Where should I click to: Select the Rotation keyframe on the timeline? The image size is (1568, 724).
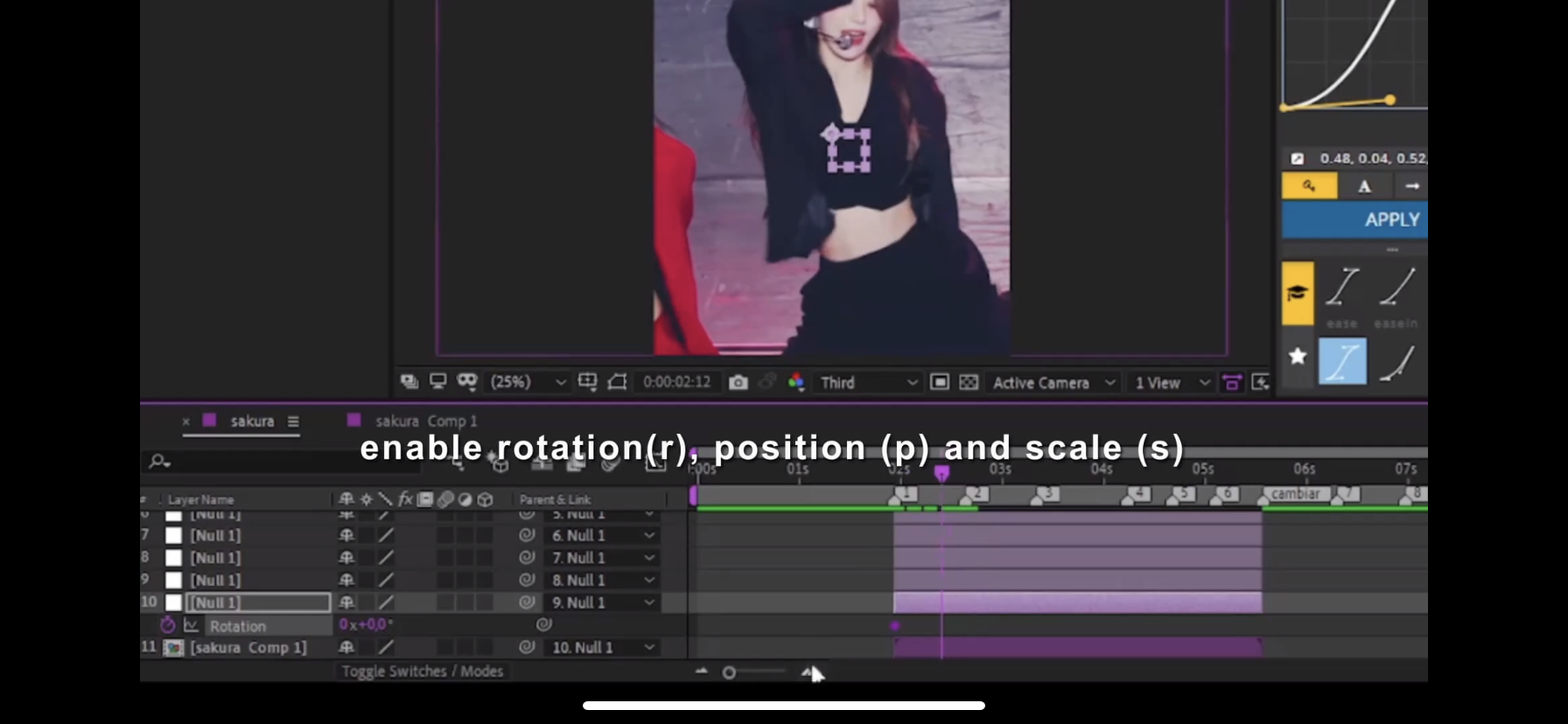tap(894, 625)
